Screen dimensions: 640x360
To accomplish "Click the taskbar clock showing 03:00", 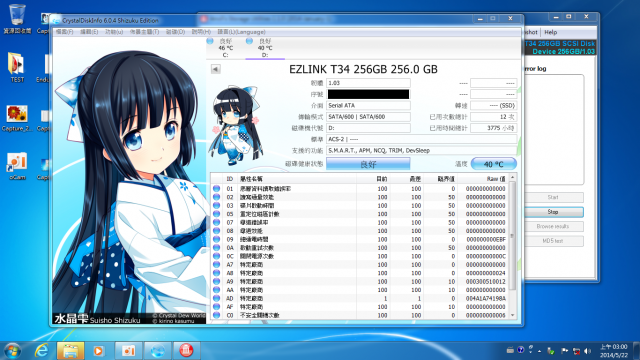I will click(613, 351).
